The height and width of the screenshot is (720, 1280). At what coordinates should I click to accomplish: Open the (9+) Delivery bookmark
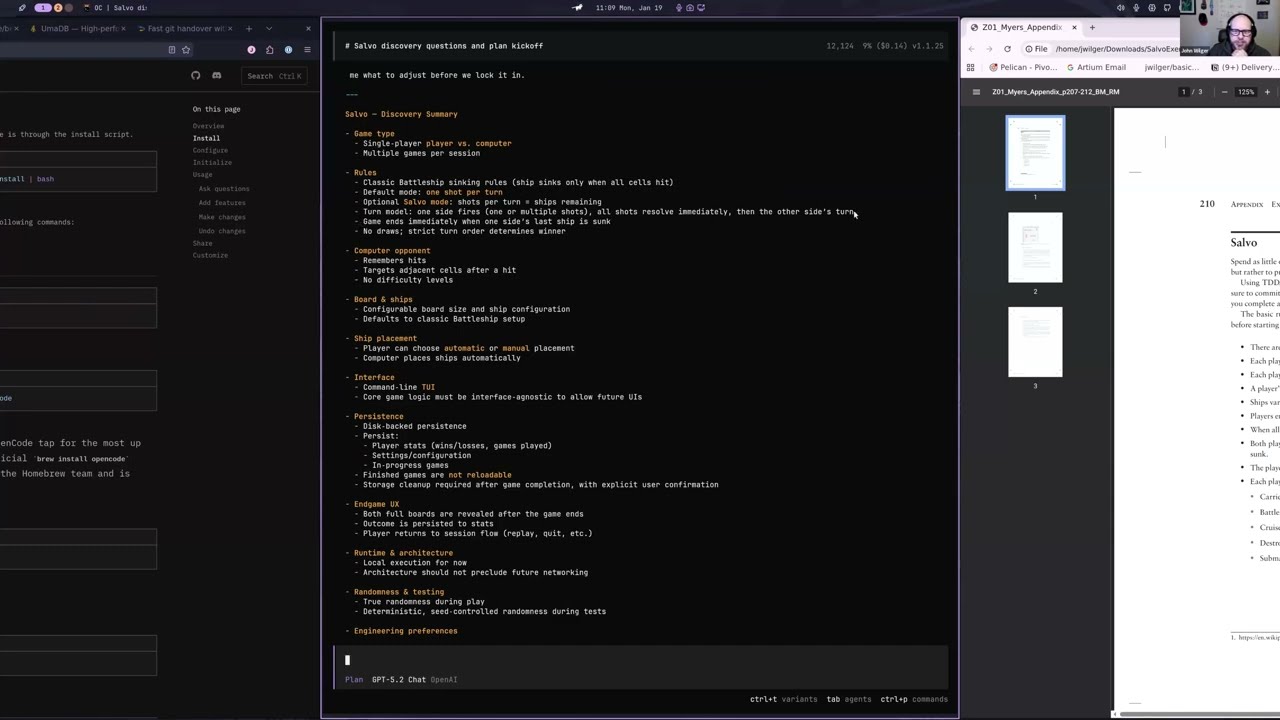click(x=1244, y=67)
